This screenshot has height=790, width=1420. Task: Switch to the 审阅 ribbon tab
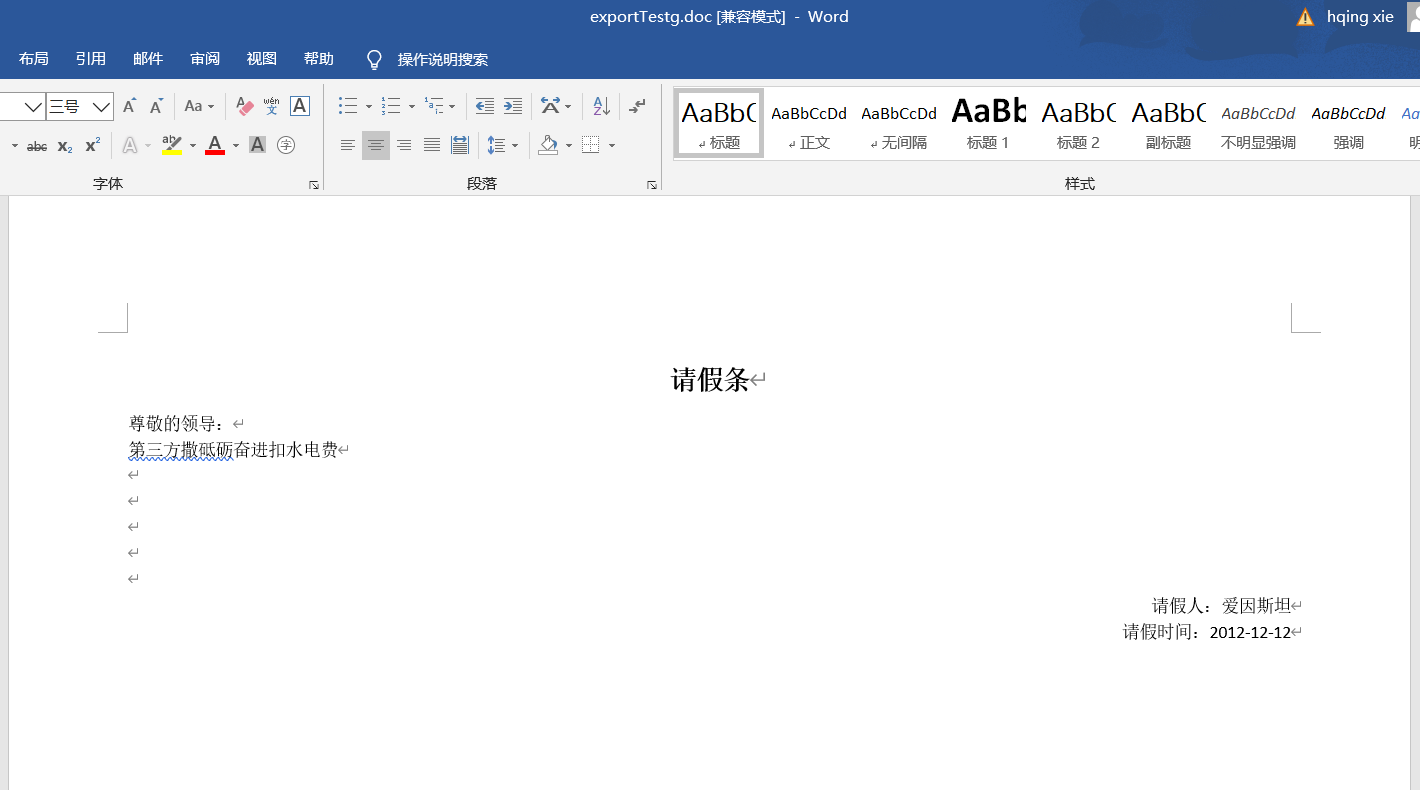204,58
